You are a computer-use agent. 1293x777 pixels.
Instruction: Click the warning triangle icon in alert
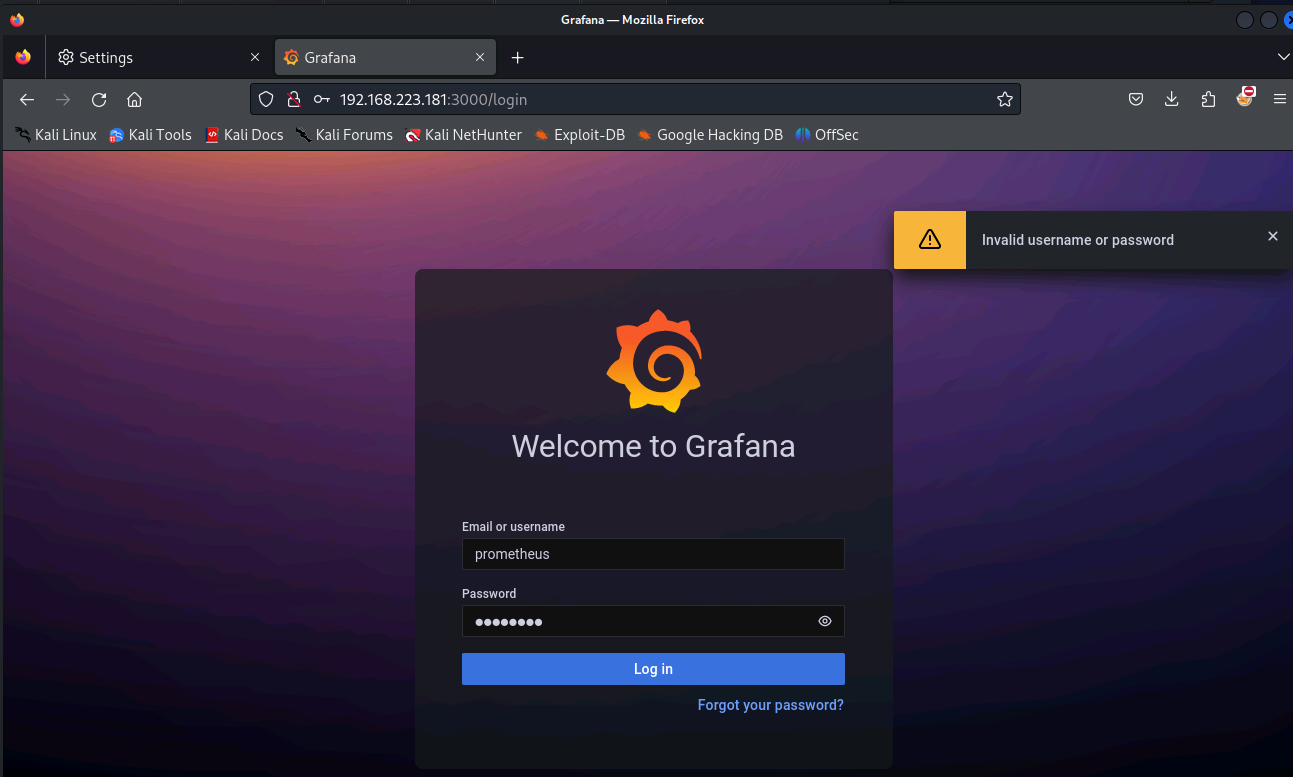[x=930, y=240]
